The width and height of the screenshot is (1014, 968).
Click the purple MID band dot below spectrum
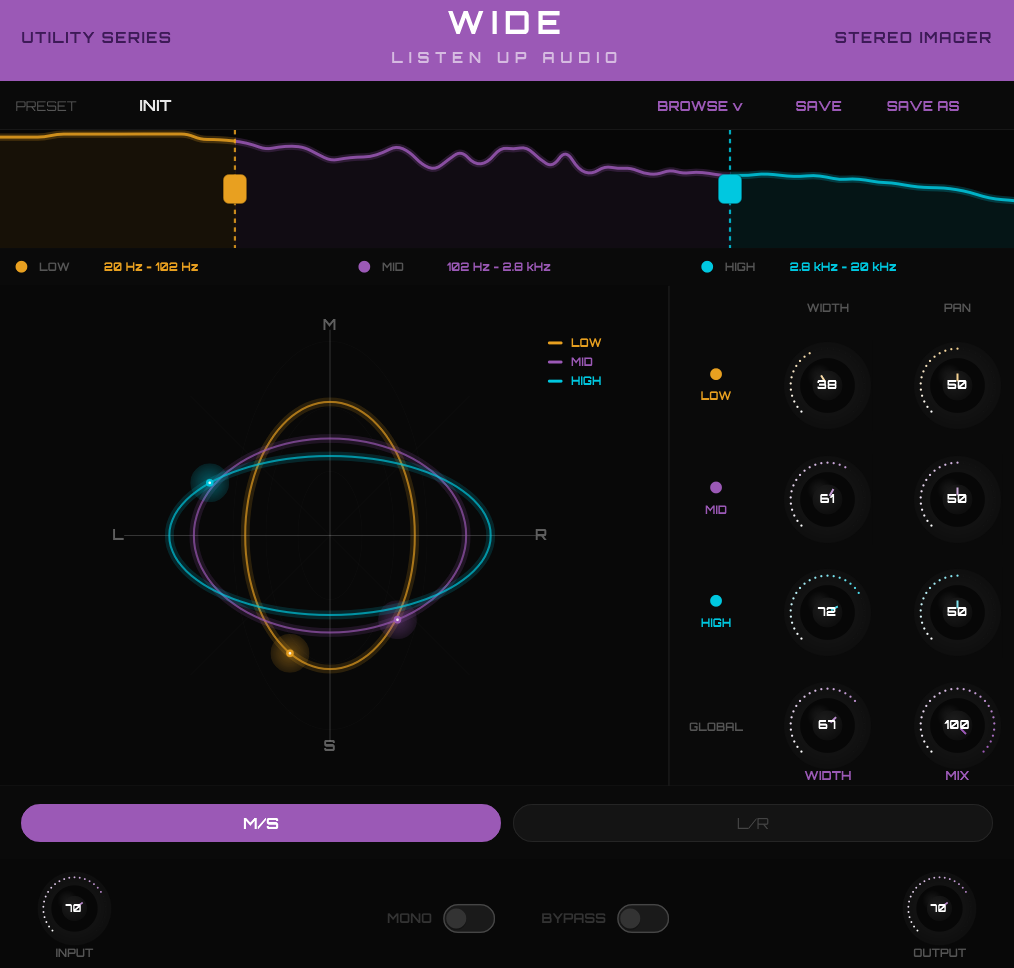pos(364,267)
